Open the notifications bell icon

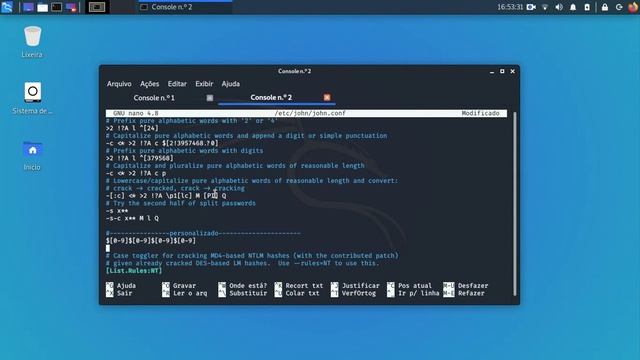point(573,7)
